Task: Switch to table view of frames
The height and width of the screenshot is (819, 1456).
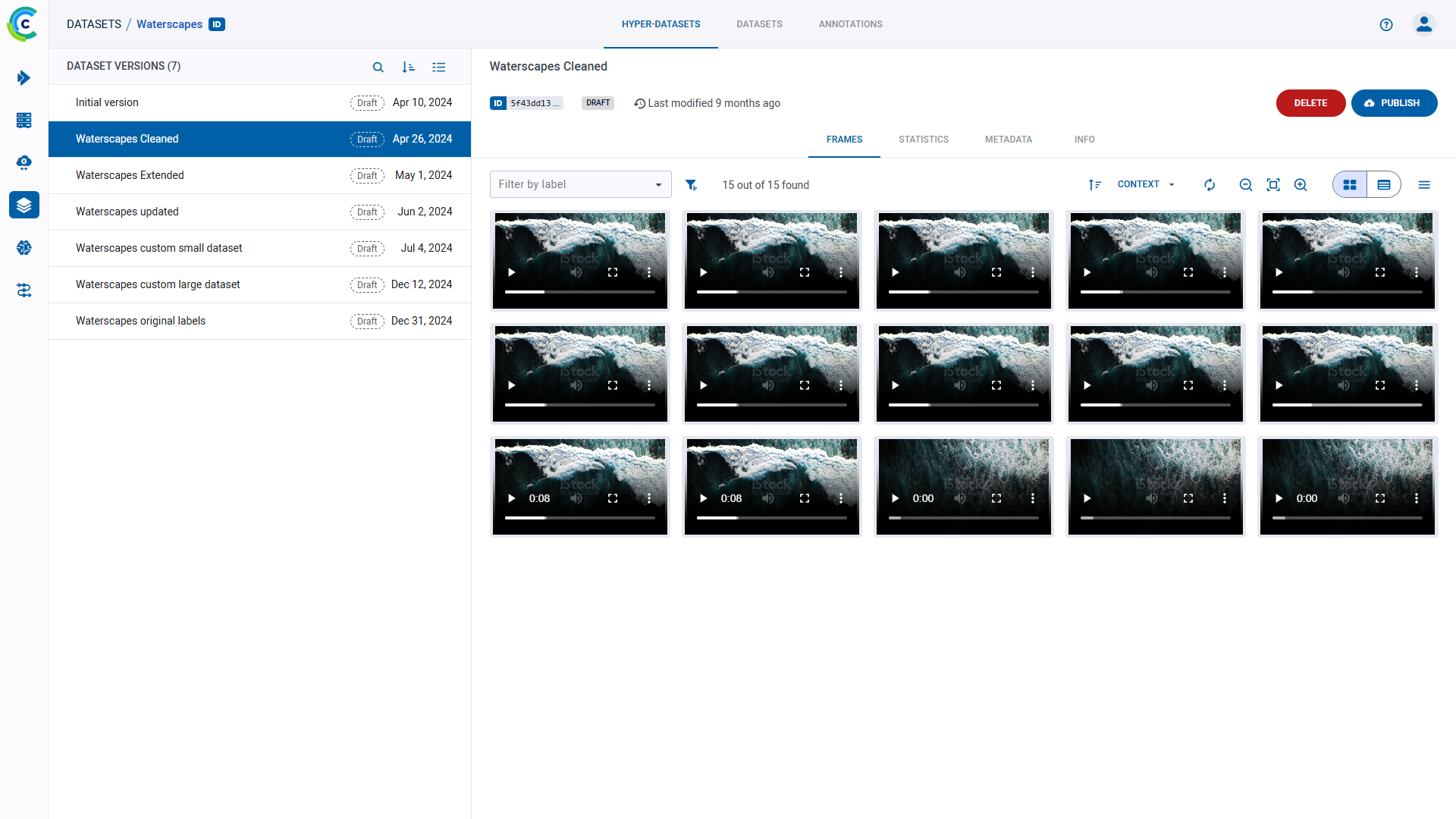Action: coord(1384,185)
